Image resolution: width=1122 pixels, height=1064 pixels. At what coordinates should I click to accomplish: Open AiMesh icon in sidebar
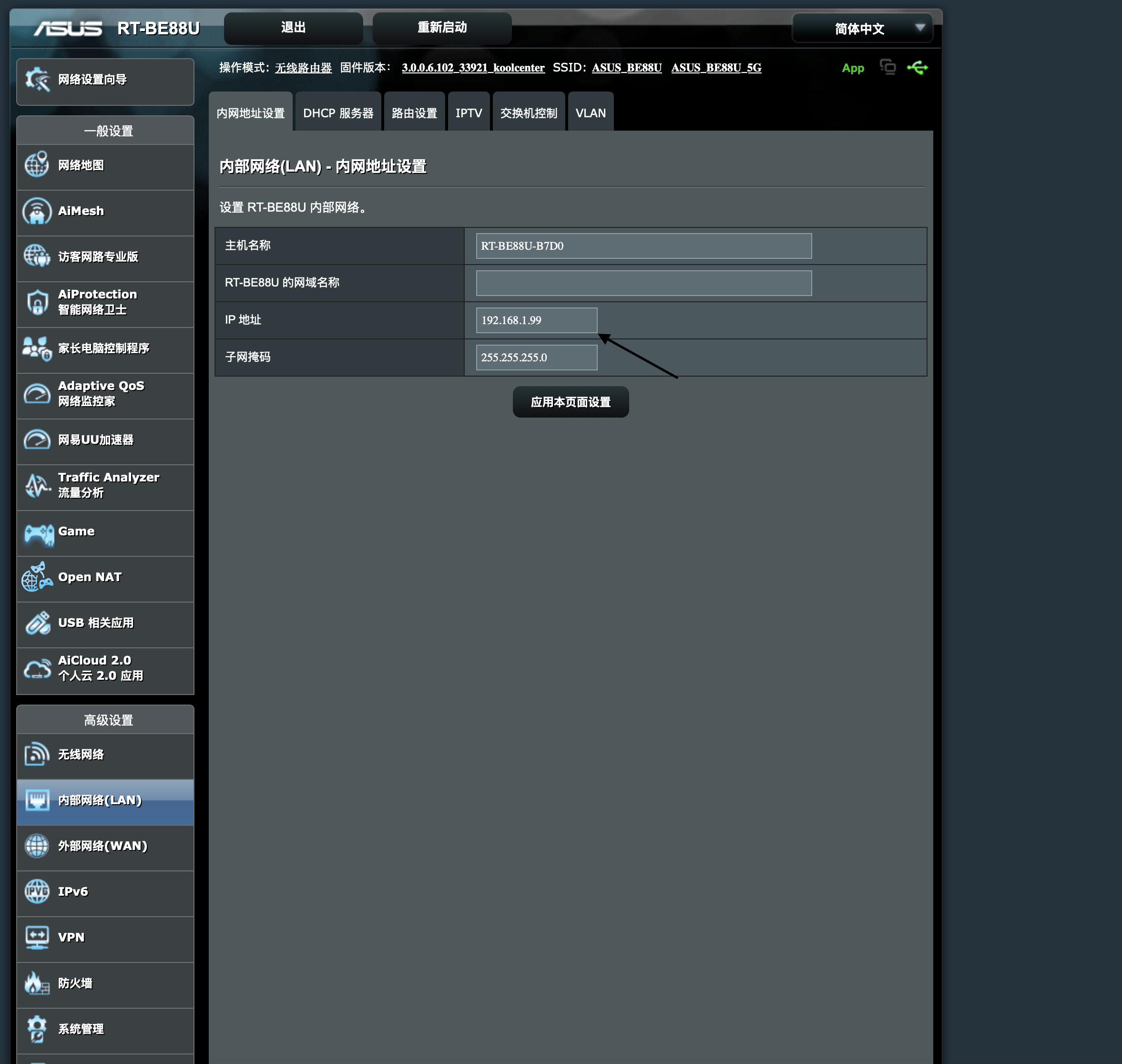click(37, 211)
